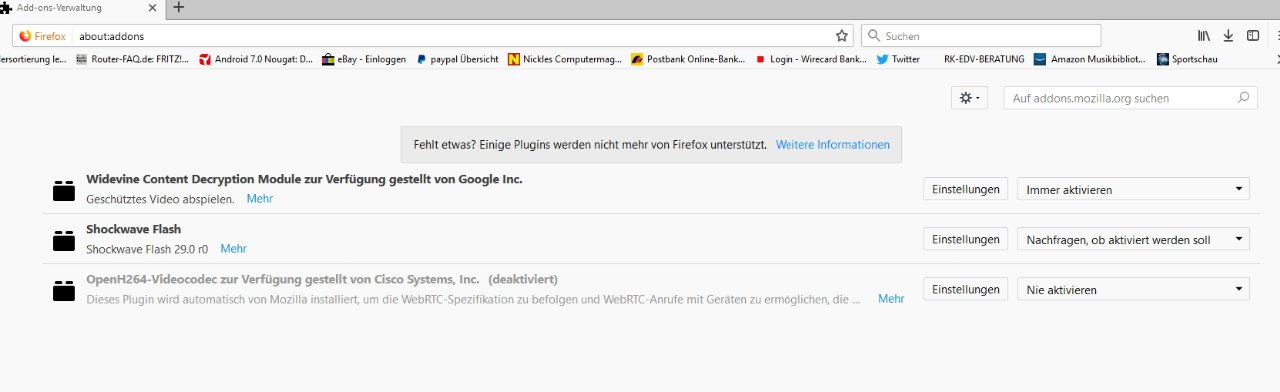
Task: Select the Add-ons-Verwaltung tab
Action: tap(82, 7)
